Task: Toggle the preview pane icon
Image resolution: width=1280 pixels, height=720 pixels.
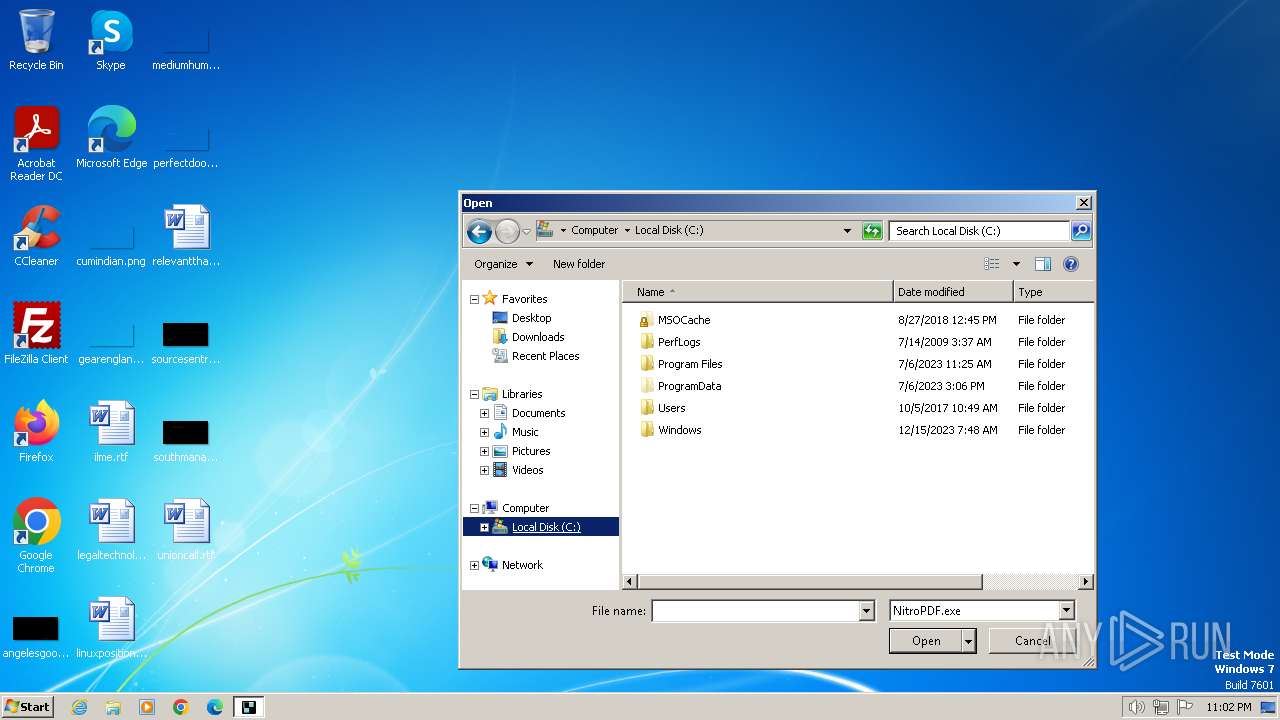Action: (x=1043, y=264)
